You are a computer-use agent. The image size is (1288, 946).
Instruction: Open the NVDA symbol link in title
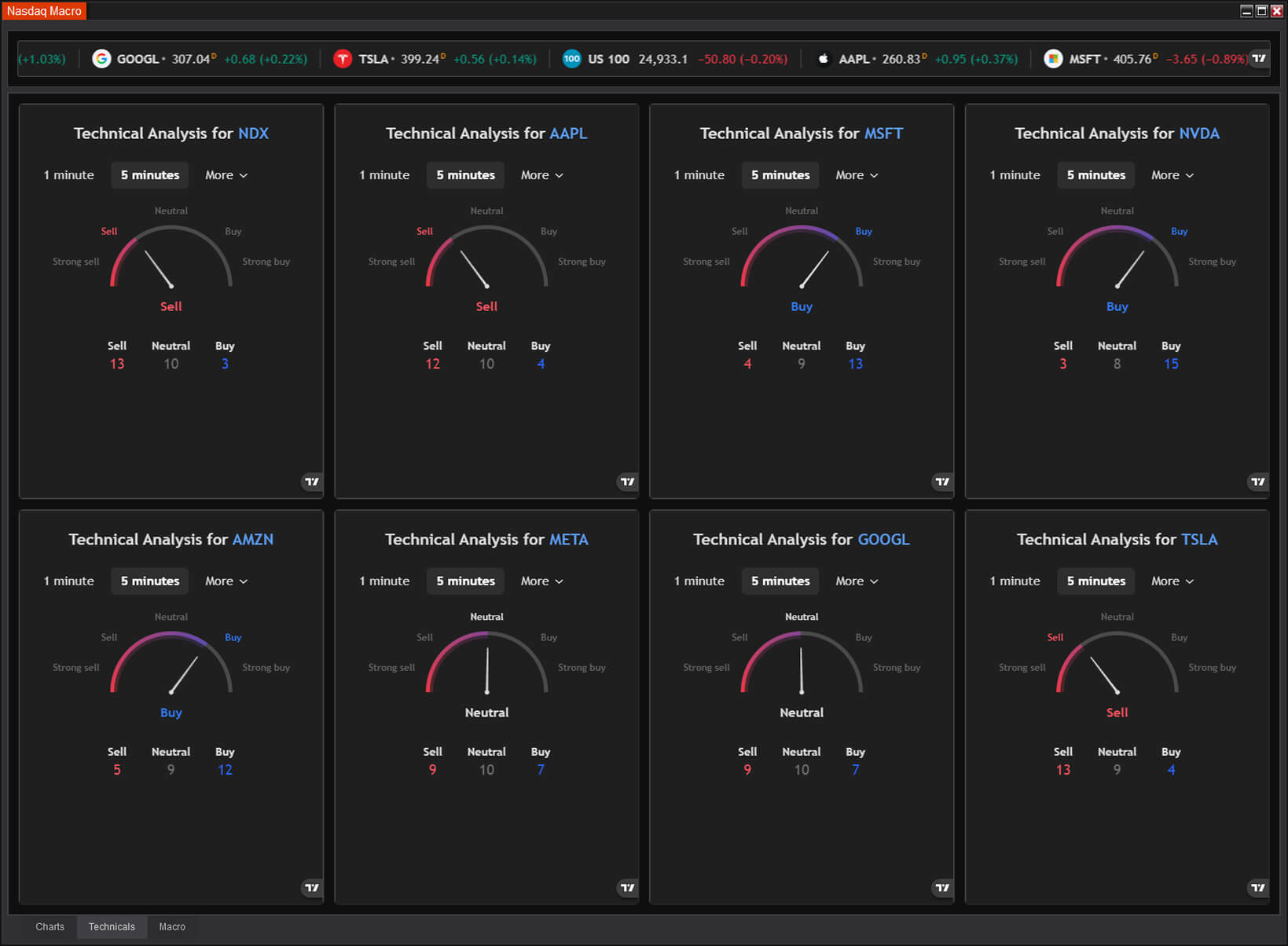coord(1199,134)
